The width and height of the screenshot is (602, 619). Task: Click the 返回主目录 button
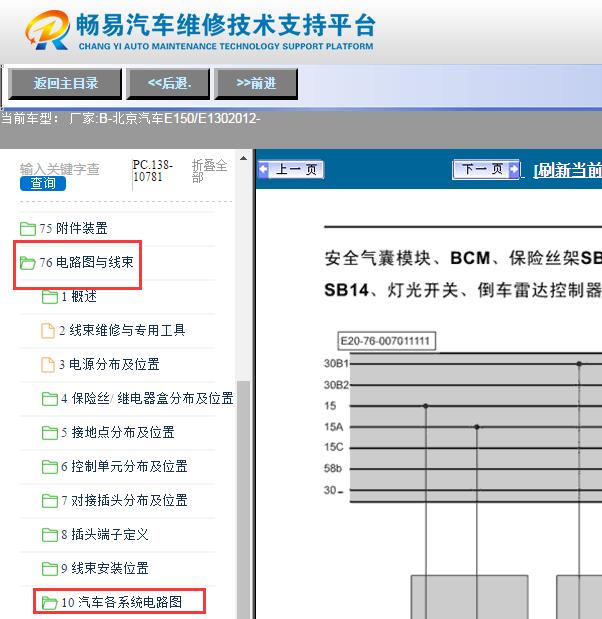pyautogui.click(x=65, y=83)
